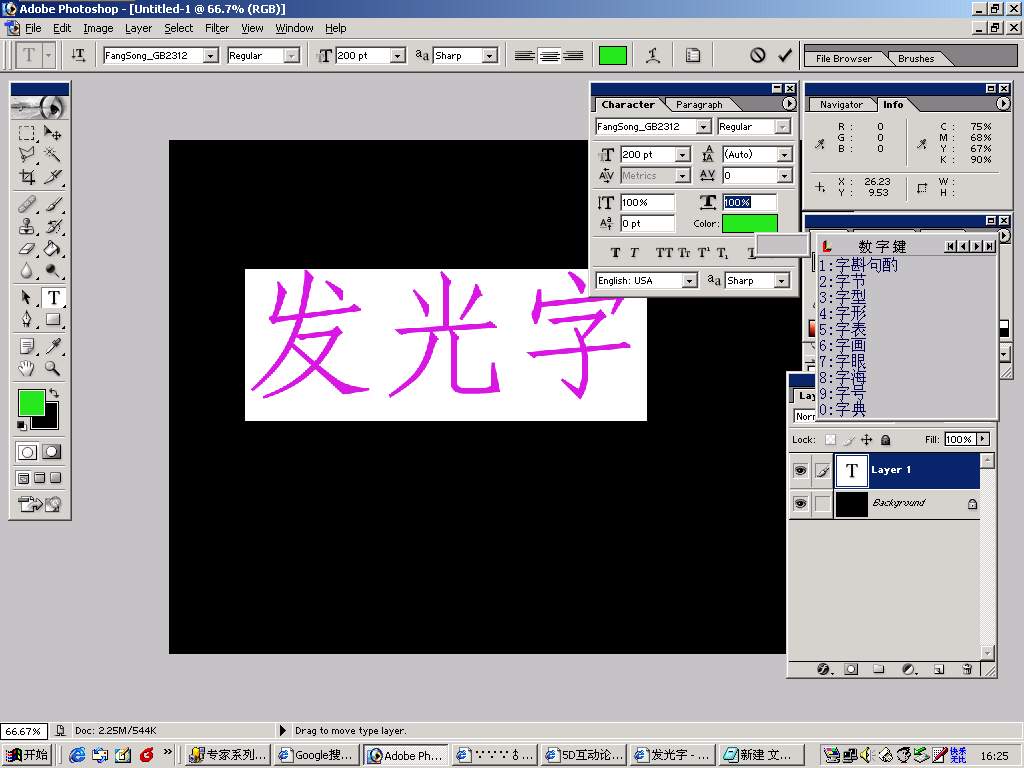This screenshot has height=768, width=1024.
Task: Select the Dodge tool
Action: (53, 270)
